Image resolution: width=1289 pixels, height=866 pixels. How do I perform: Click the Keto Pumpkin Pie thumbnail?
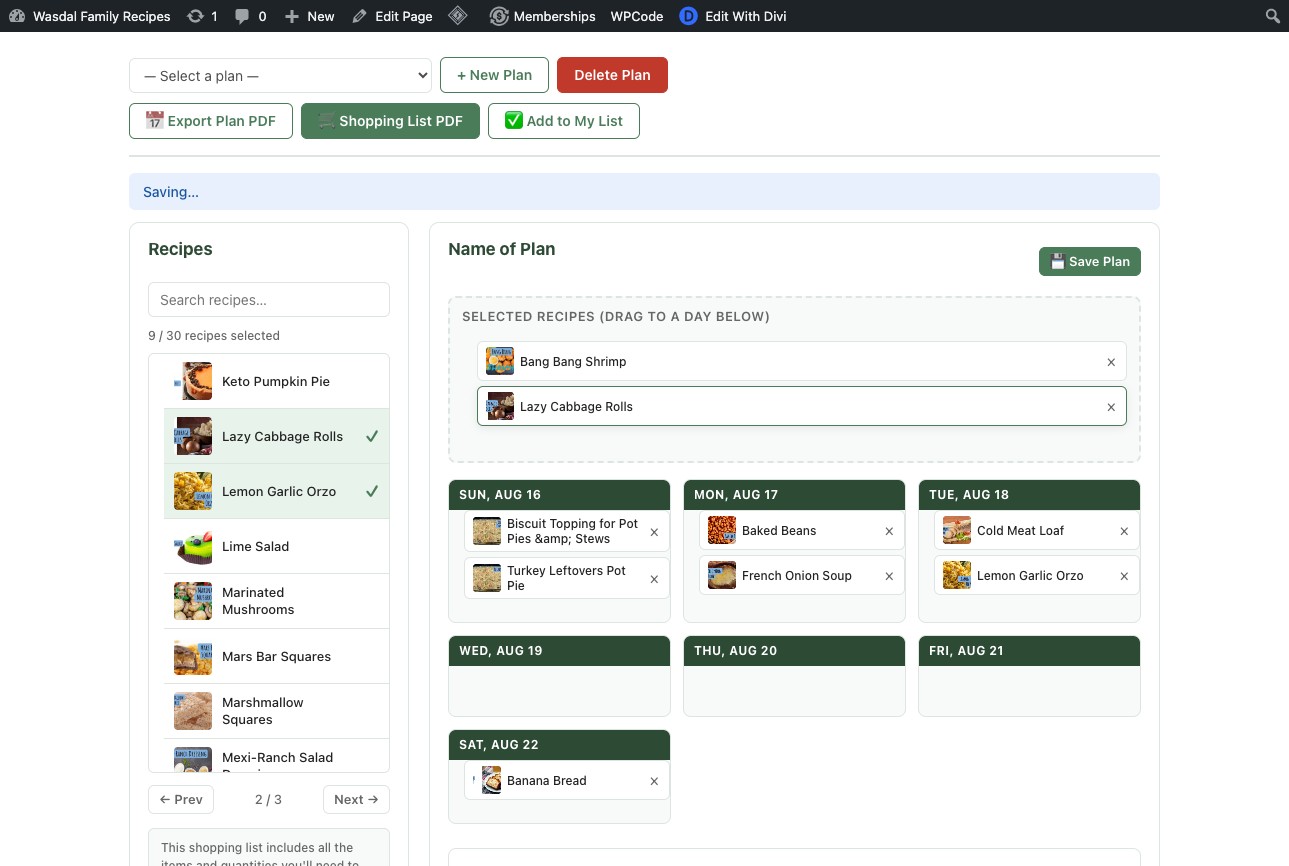coord(193,381)
